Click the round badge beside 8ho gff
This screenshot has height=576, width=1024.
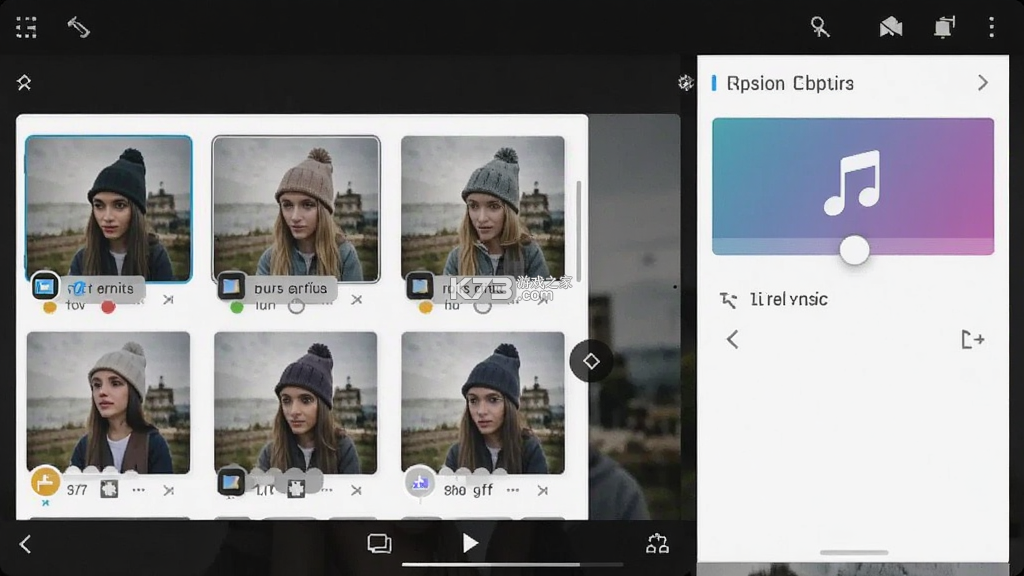pos(420,483)
